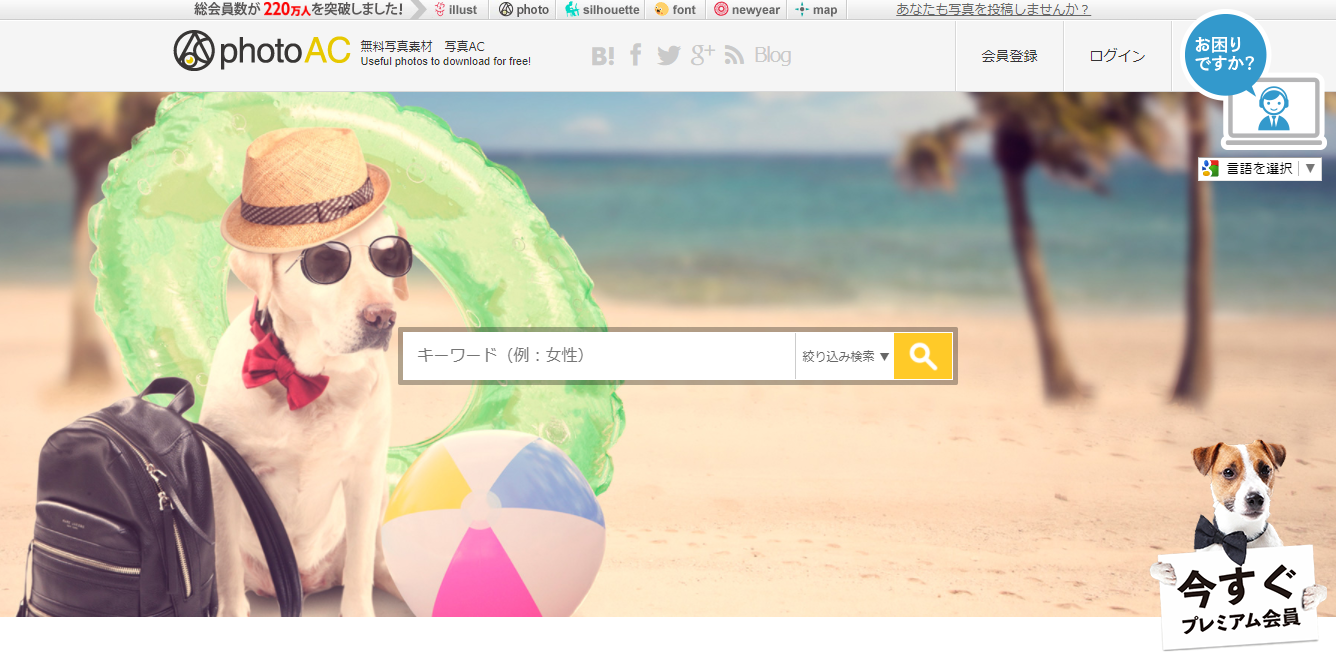Image resolution: width=1336 pixels, height=656 pixels.
Task: Expand the 絞り込み検索 filter dropdown
Action: pos(845,356)
